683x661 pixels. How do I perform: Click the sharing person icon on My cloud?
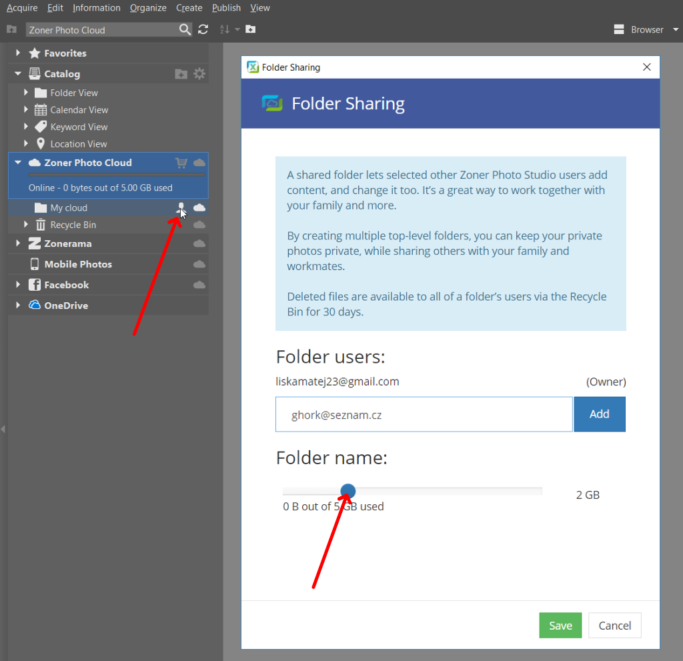click(x=181, y=208)
